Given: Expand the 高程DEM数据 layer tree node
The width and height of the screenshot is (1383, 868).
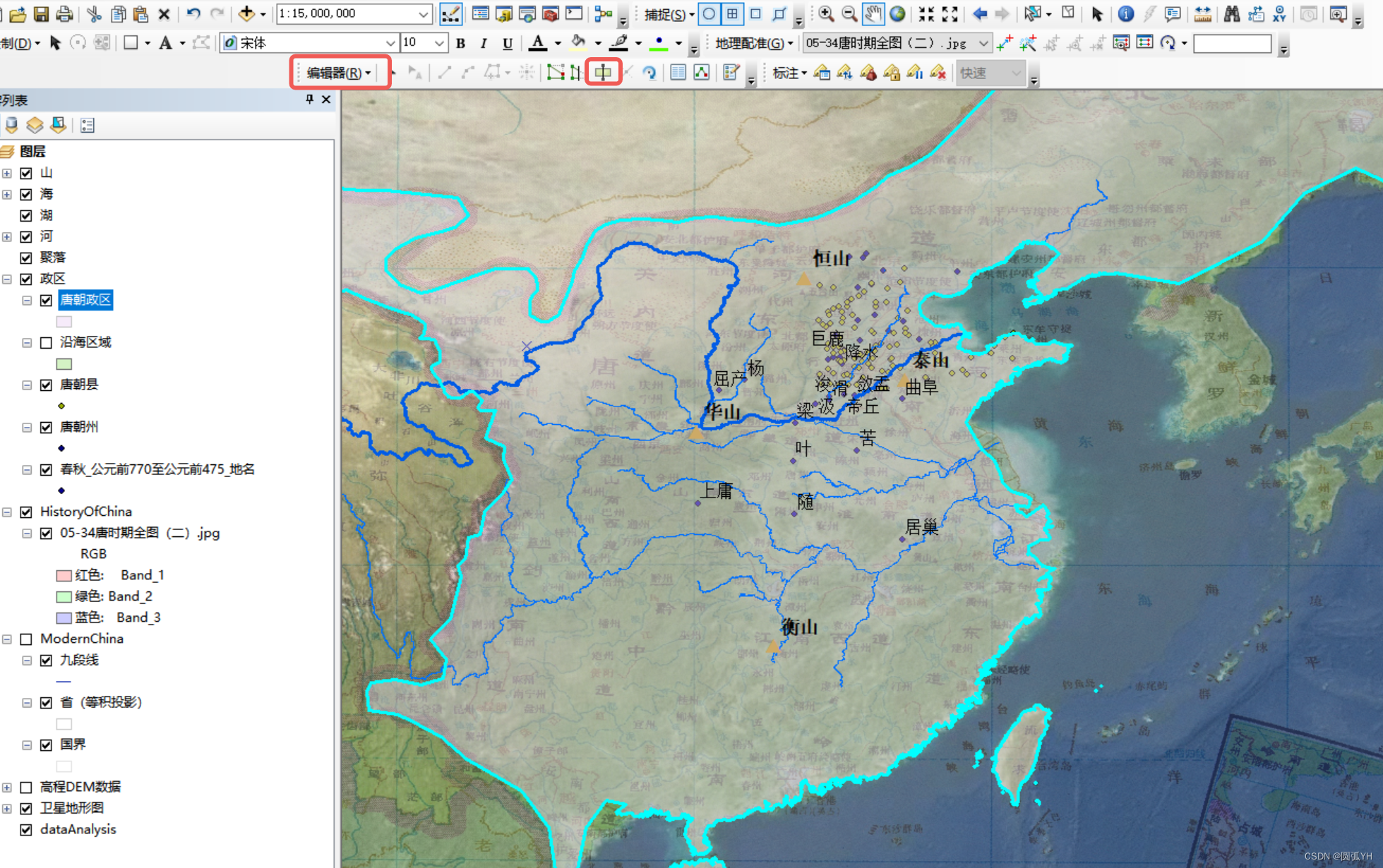Looking at the screenshot, I should tap(7, 787).
